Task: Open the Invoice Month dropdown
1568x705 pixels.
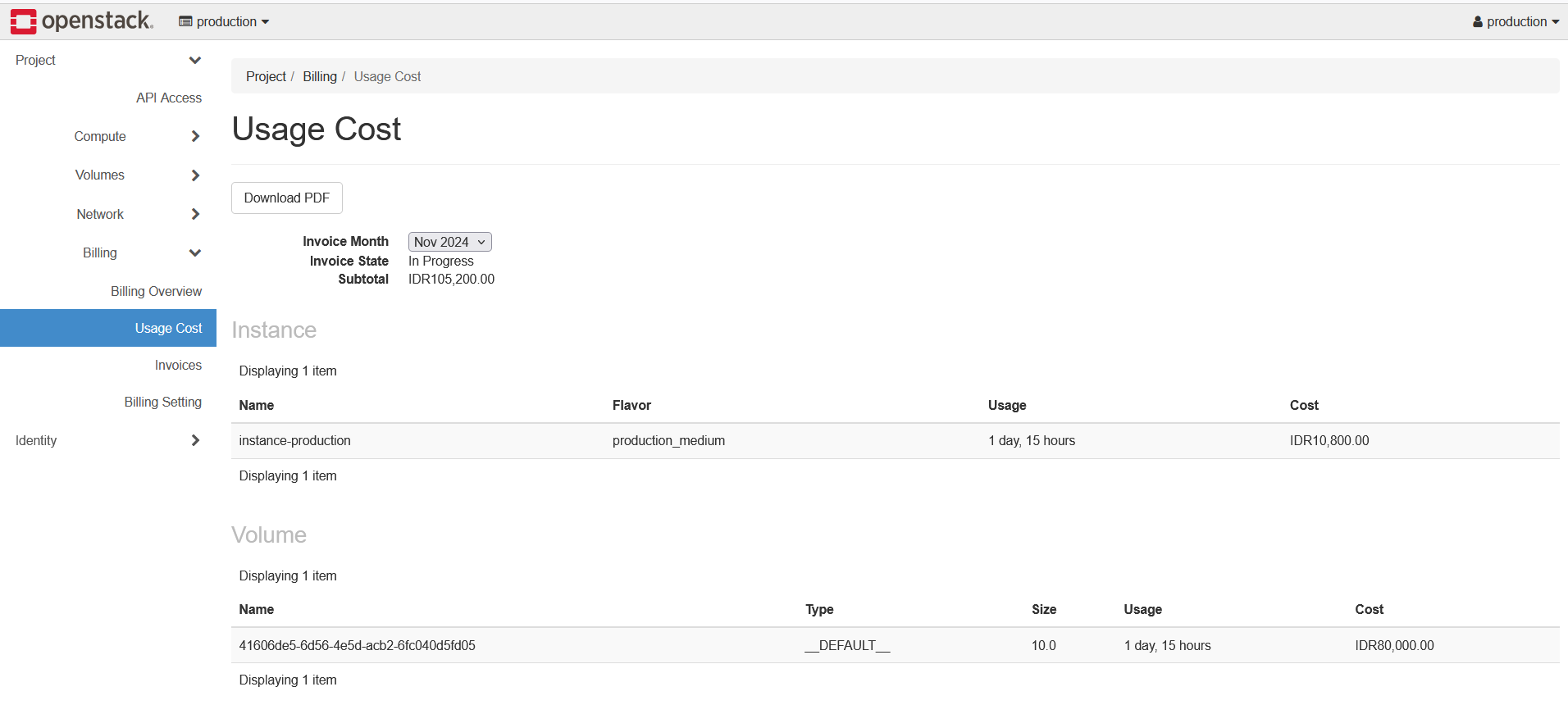Action: click(x=449, y=243)
